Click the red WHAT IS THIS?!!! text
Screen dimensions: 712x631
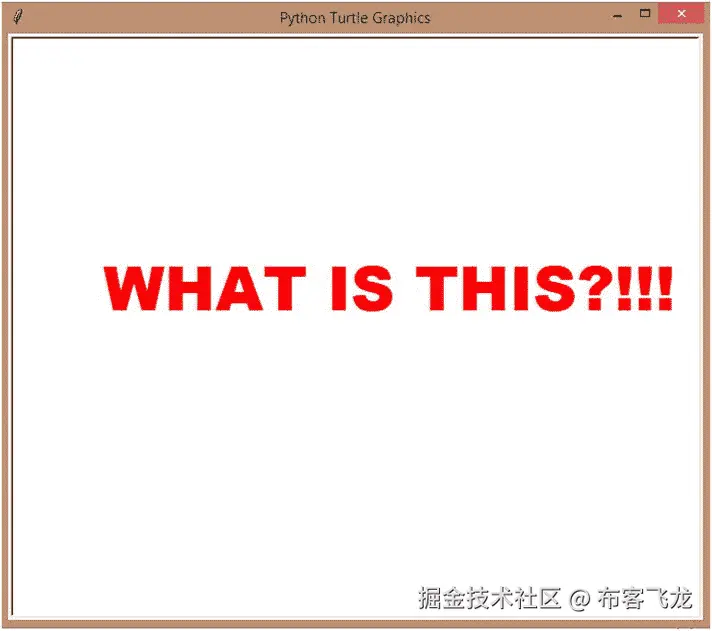(388, 289)
